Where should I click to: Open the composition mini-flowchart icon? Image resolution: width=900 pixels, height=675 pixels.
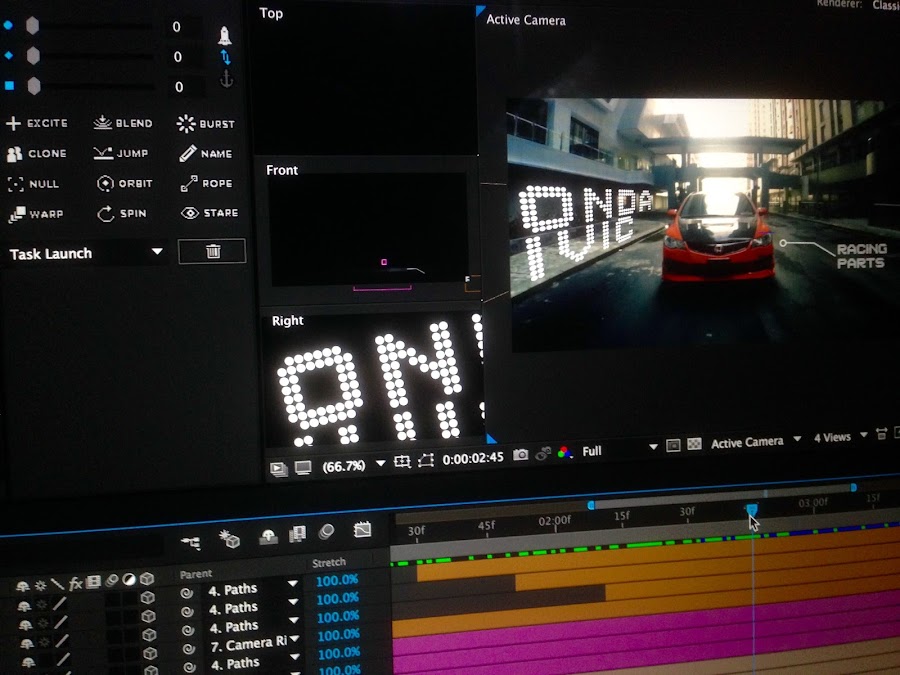[191, 542]
